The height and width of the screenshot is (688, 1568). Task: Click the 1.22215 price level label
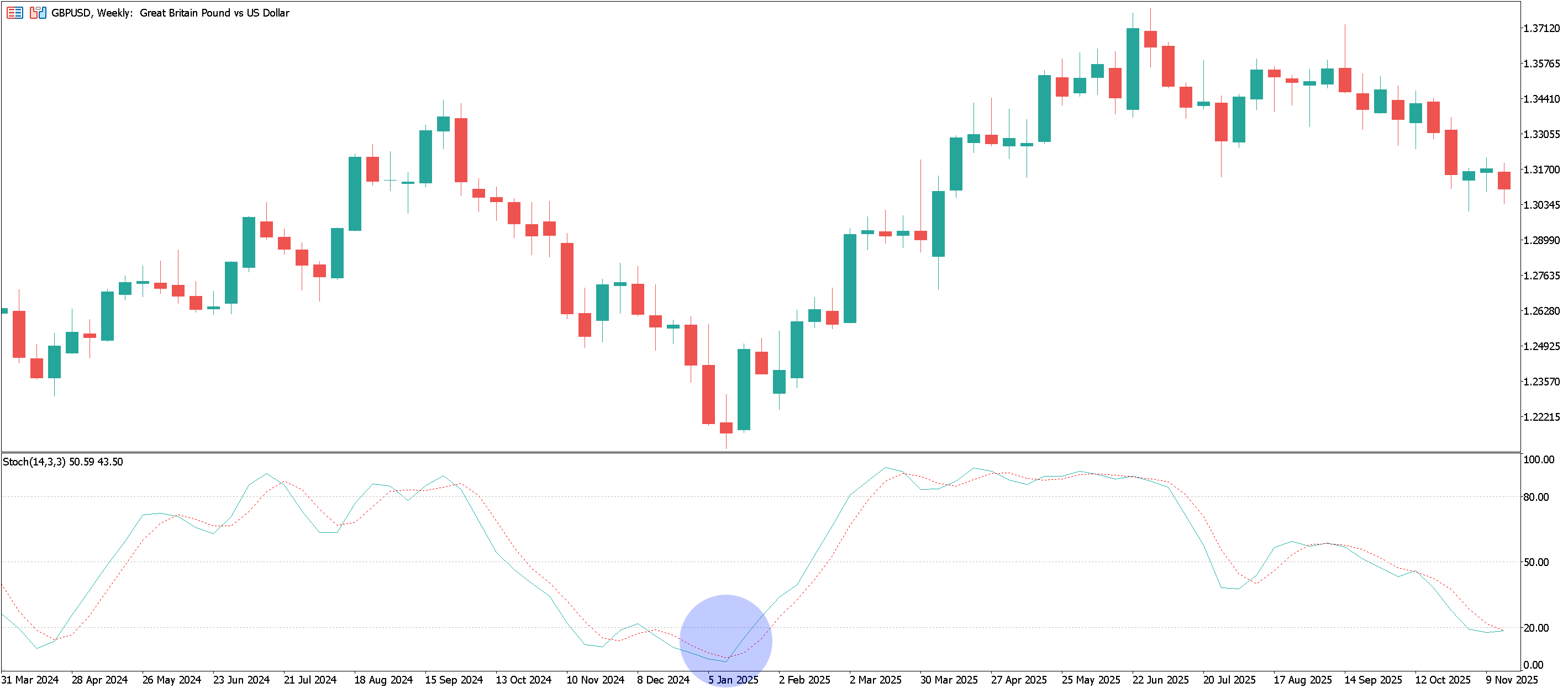point(1541,417)
